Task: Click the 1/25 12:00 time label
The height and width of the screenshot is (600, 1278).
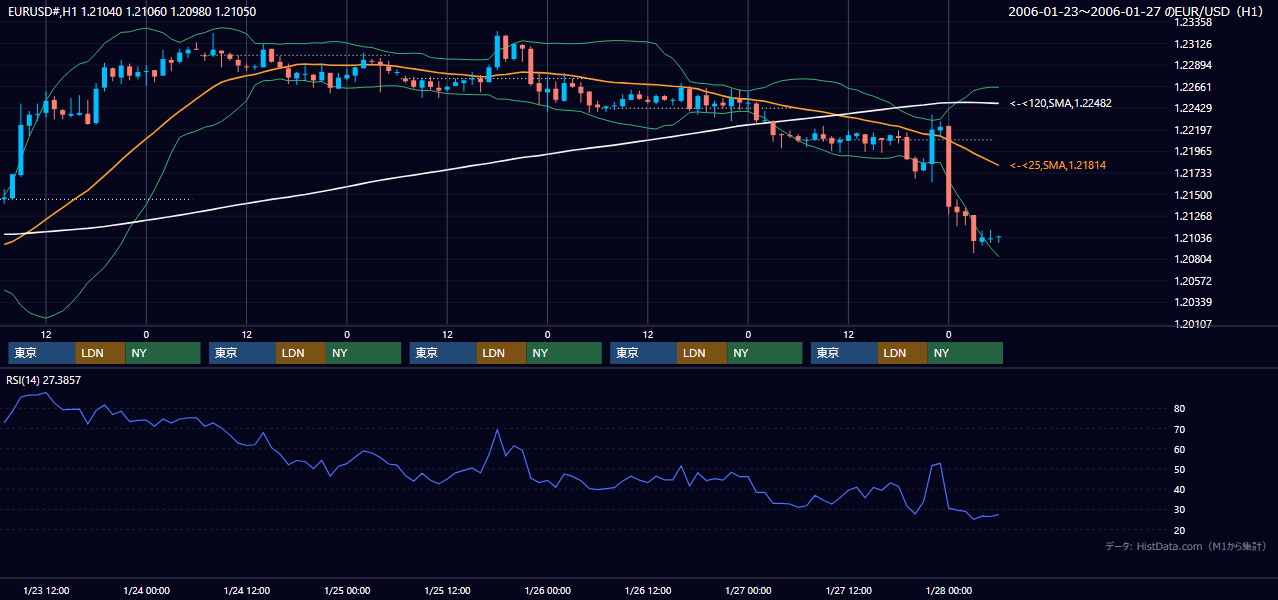Action: [447, 591]
